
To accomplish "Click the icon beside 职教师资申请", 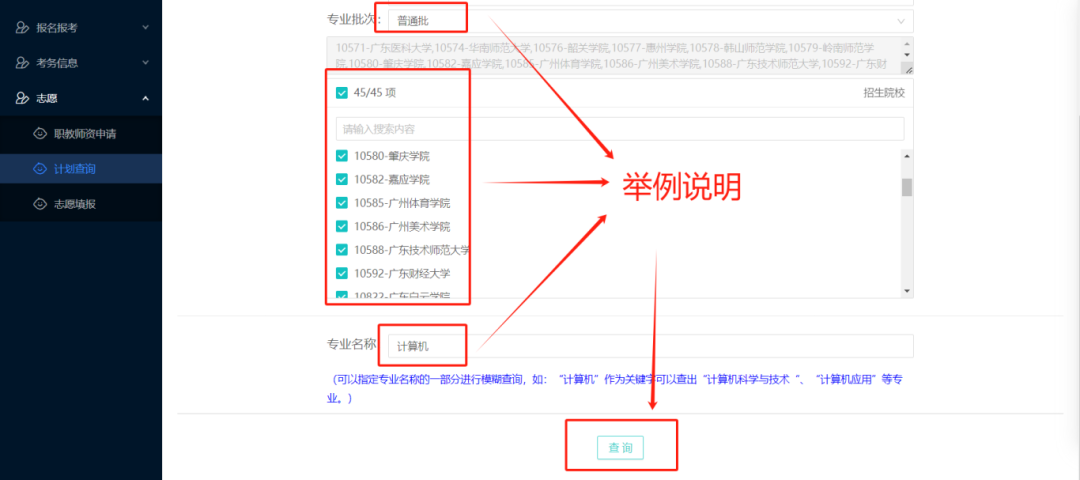I will tap(40, 134).
